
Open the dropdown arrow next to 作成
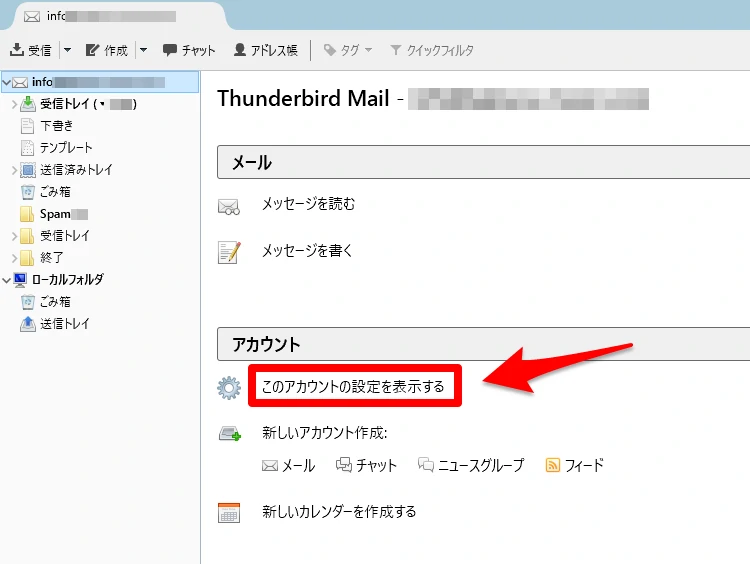click(x=143, y=50)
